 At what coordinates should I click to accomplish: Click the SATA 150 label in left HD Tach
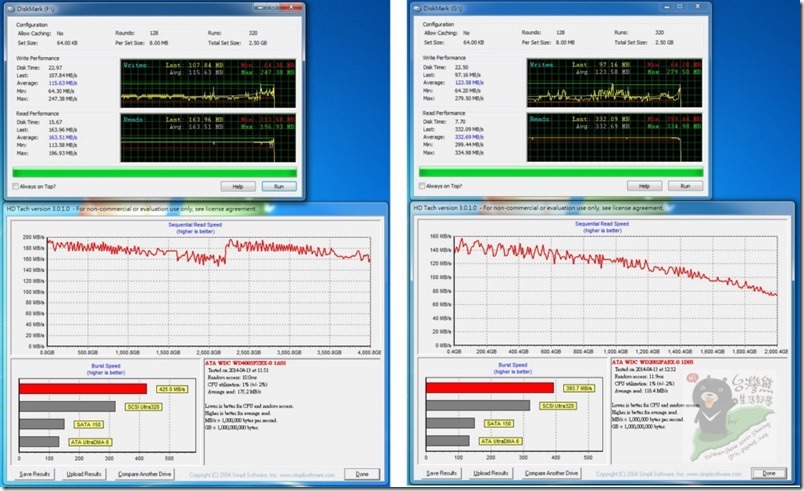(x=89, y=424)
